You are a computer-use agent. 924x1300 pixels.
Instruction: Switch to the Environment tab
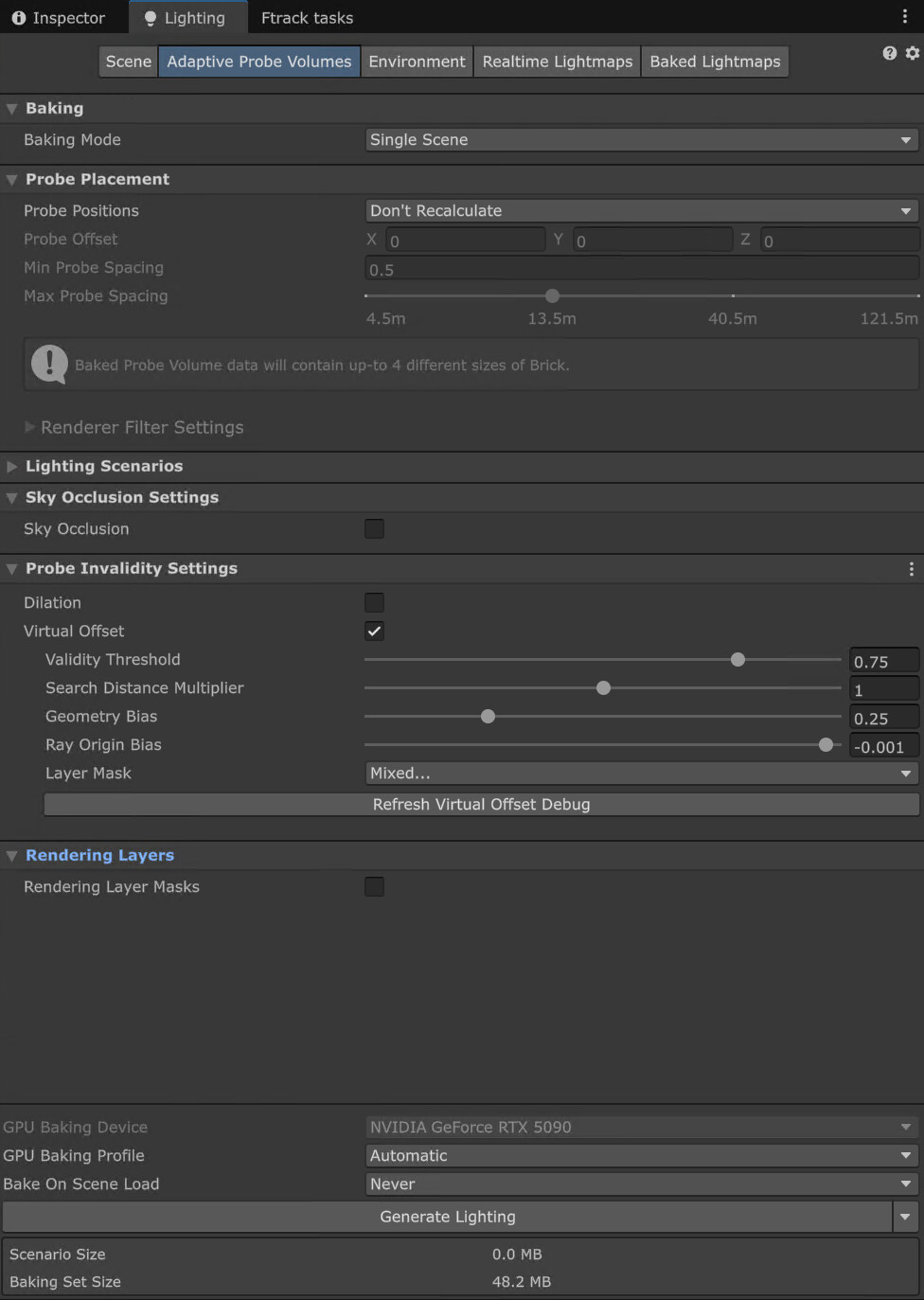(x=417, y=61)
